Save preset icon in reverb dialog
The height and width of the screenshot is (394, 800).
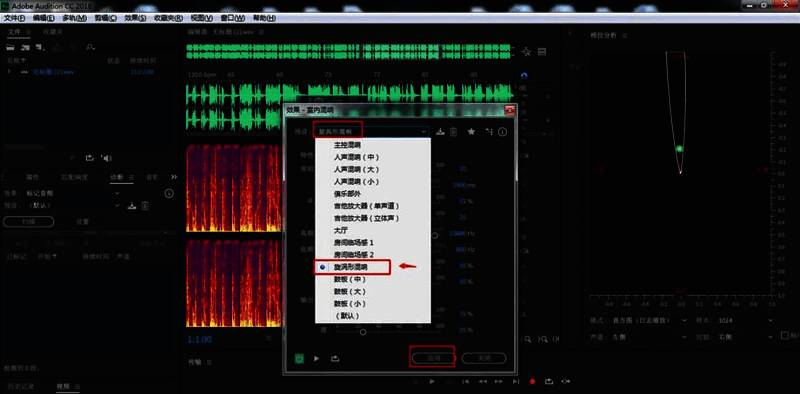tap(441, 132)
